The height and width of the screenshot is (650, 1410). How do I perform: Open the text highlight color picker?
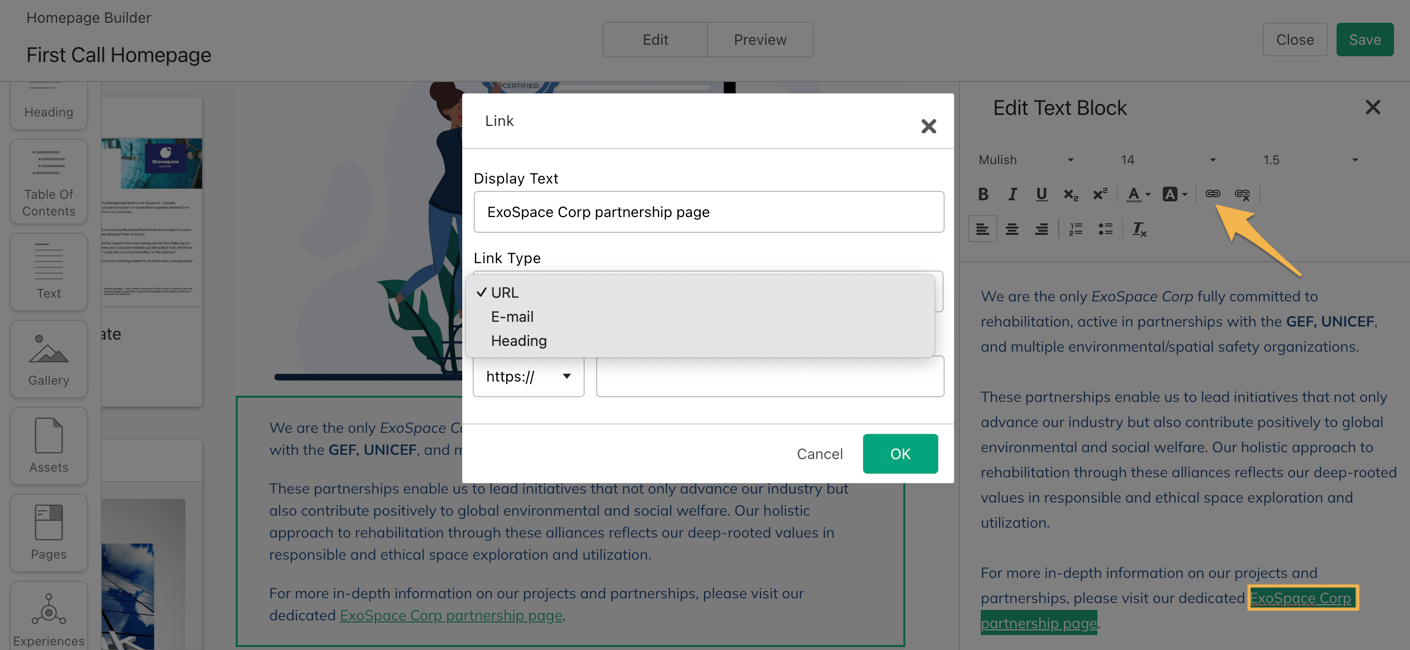coord(1174,194)
